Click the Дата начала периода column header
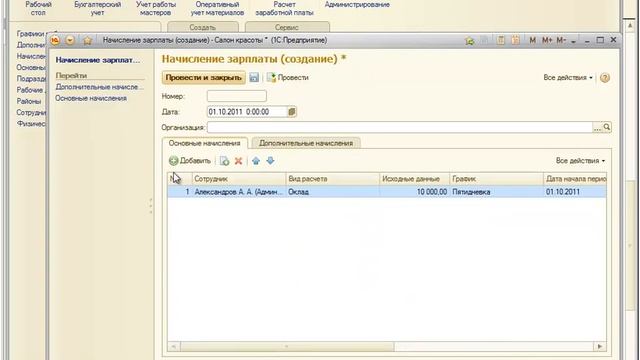Screen dimensions: 640x360 tap(575, 179)
